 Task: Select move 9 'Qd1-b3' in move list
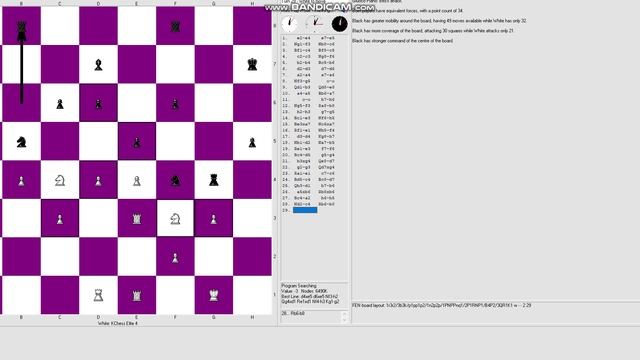coord(302,87)
